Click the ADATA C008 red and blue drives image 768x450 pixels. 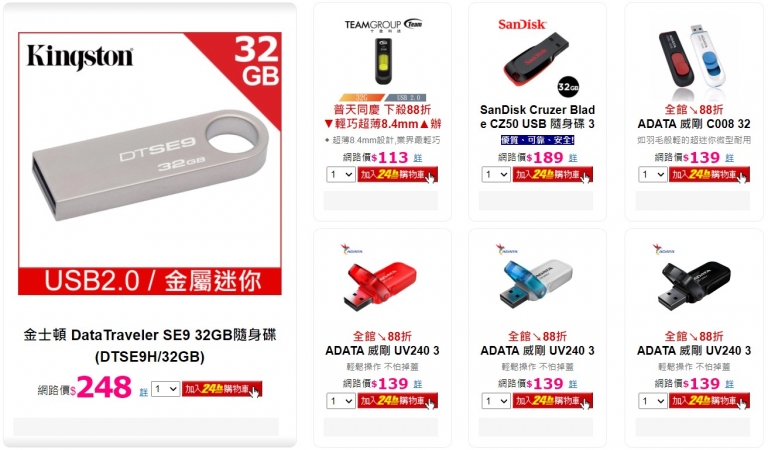694,59
